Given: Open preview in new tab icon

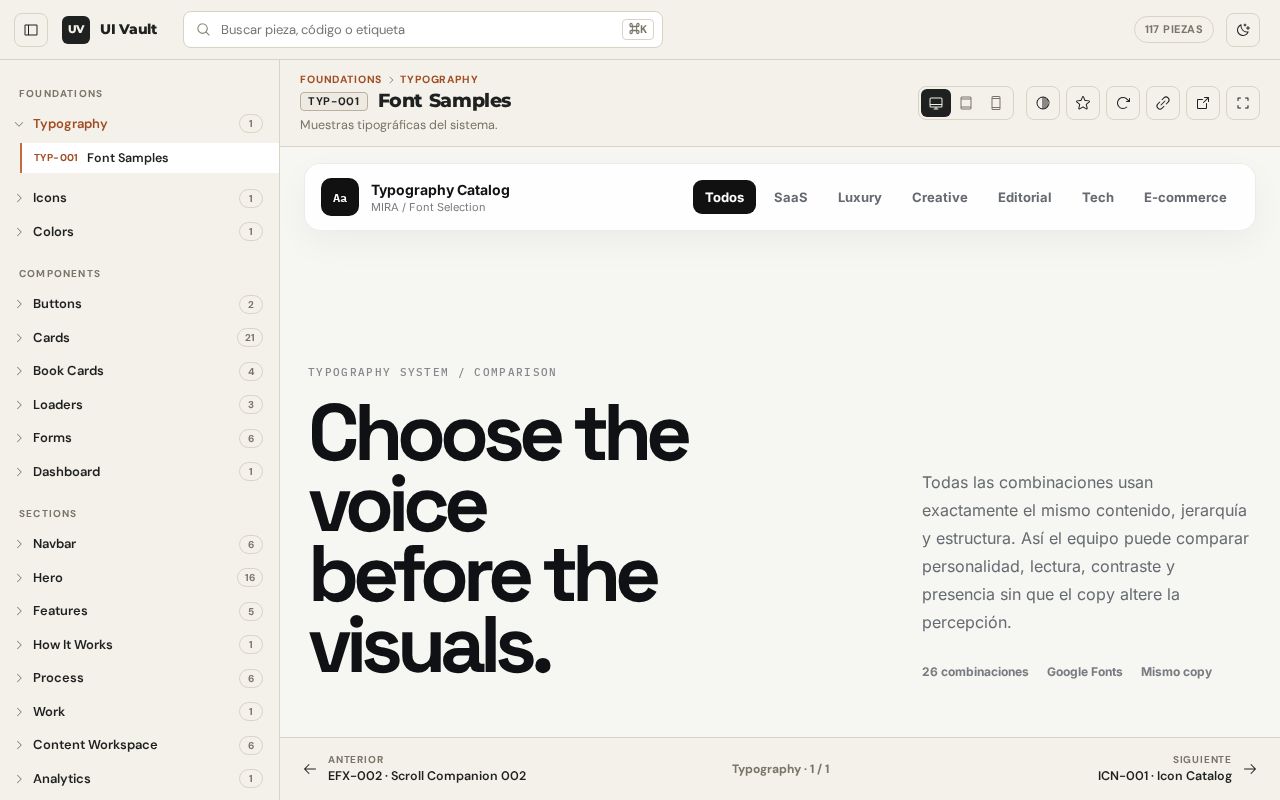Looking at the screenshot, I should pyautogui.click(x=1203, y=103).
